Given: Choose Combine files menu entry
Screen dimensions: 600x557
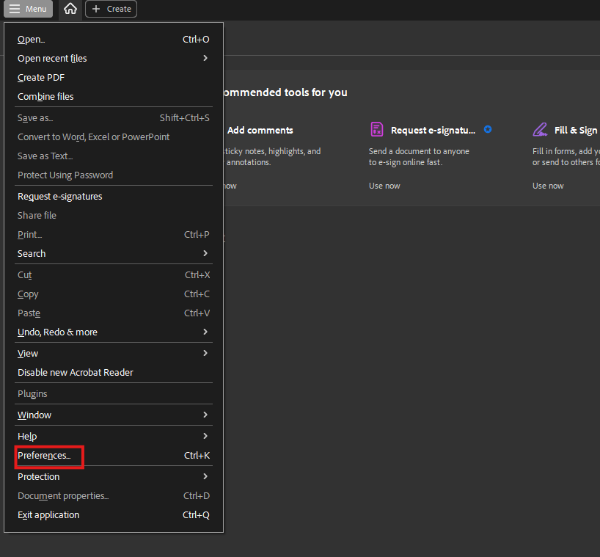Looking at the screenshot, I should [x=113, y=97].
